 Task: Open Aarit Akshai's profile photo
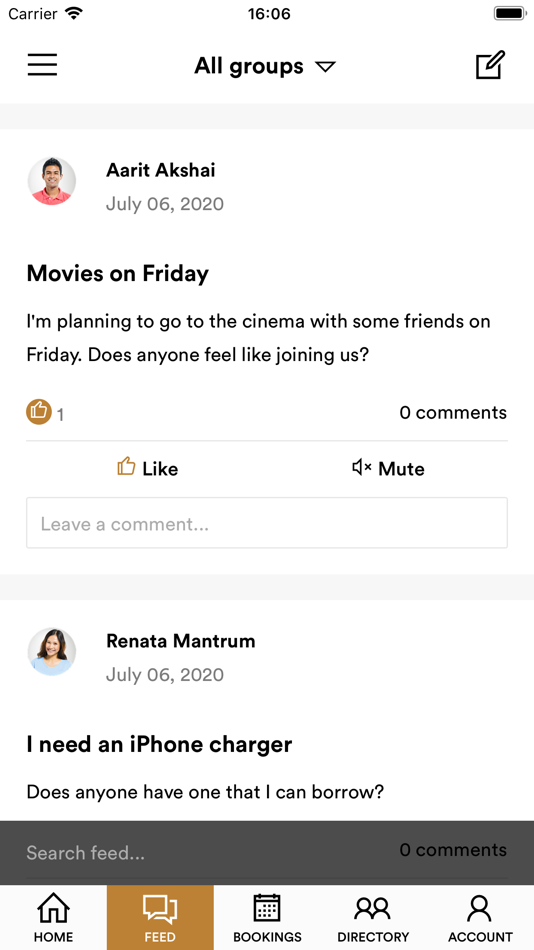tap(52, 181)
